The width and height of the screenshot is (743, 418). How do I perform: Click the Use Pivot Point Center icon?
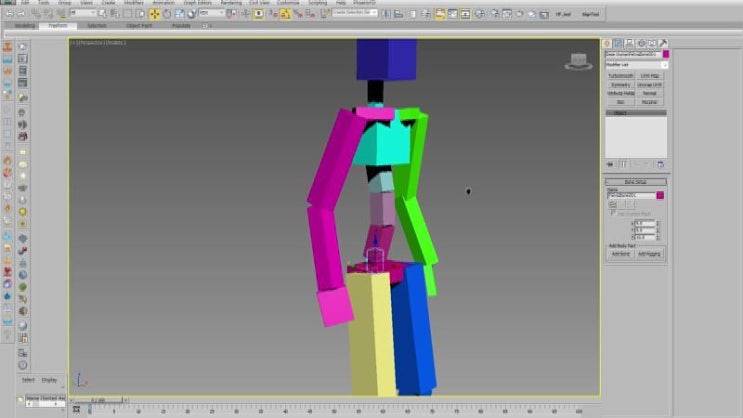(x=231, y=14)
